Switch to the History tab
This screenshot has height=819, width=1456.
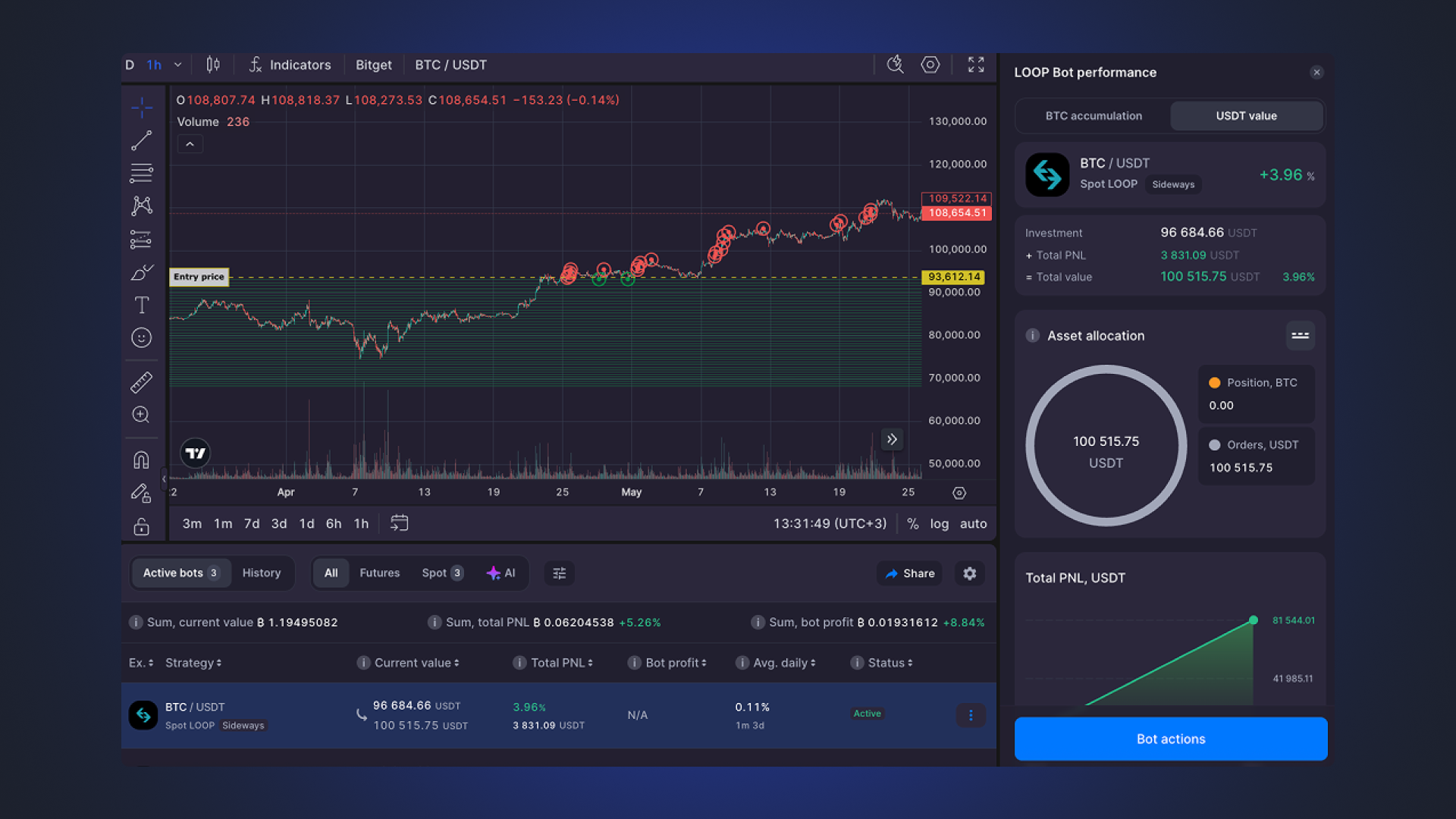[262, 573]
